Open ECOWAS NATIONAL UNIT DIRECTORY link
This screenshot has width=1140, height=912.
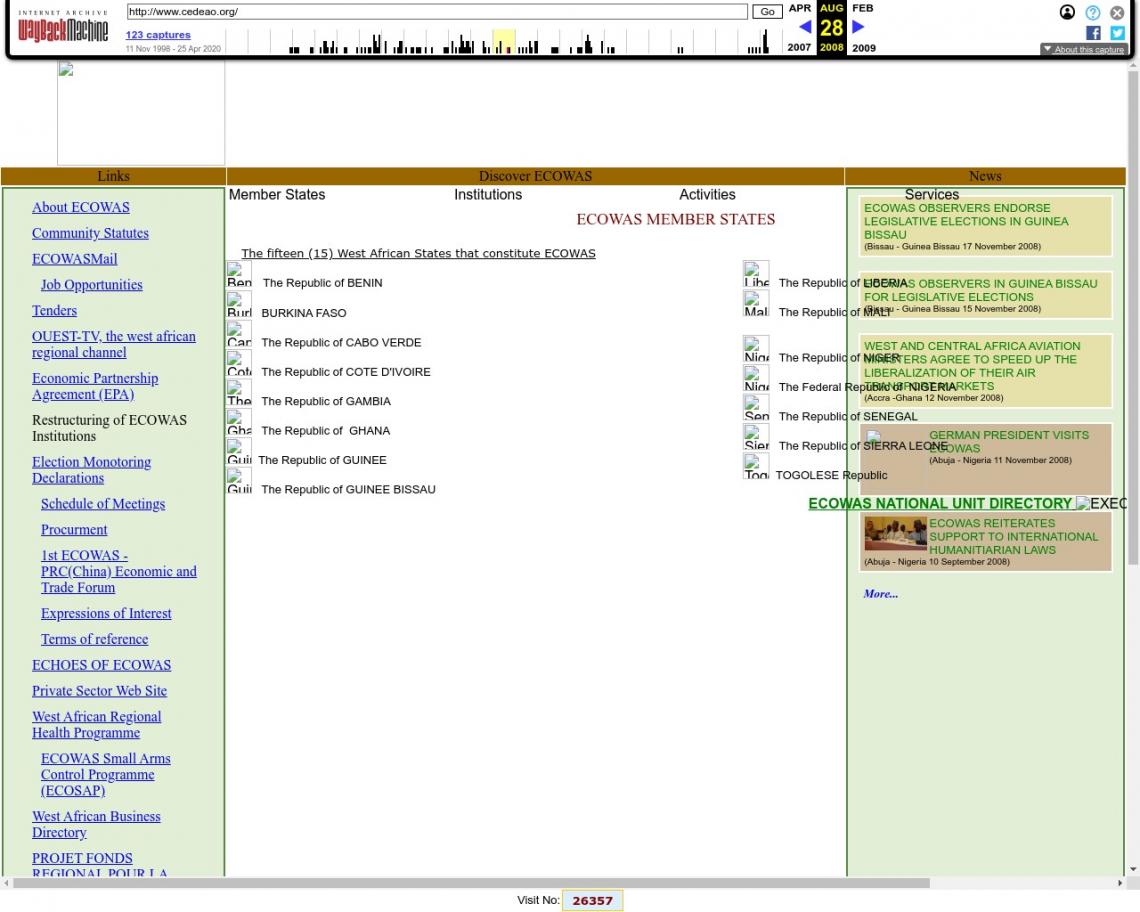940,504
